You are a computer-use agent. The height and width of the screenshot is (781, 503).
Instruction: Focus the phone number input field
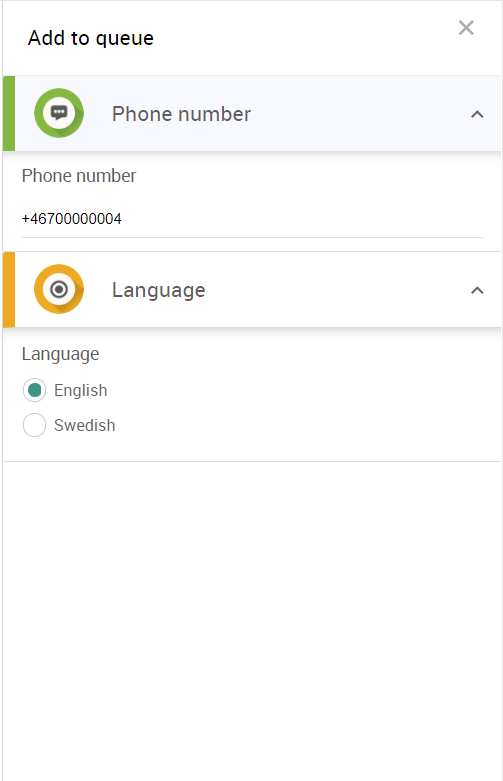(252, 219)
